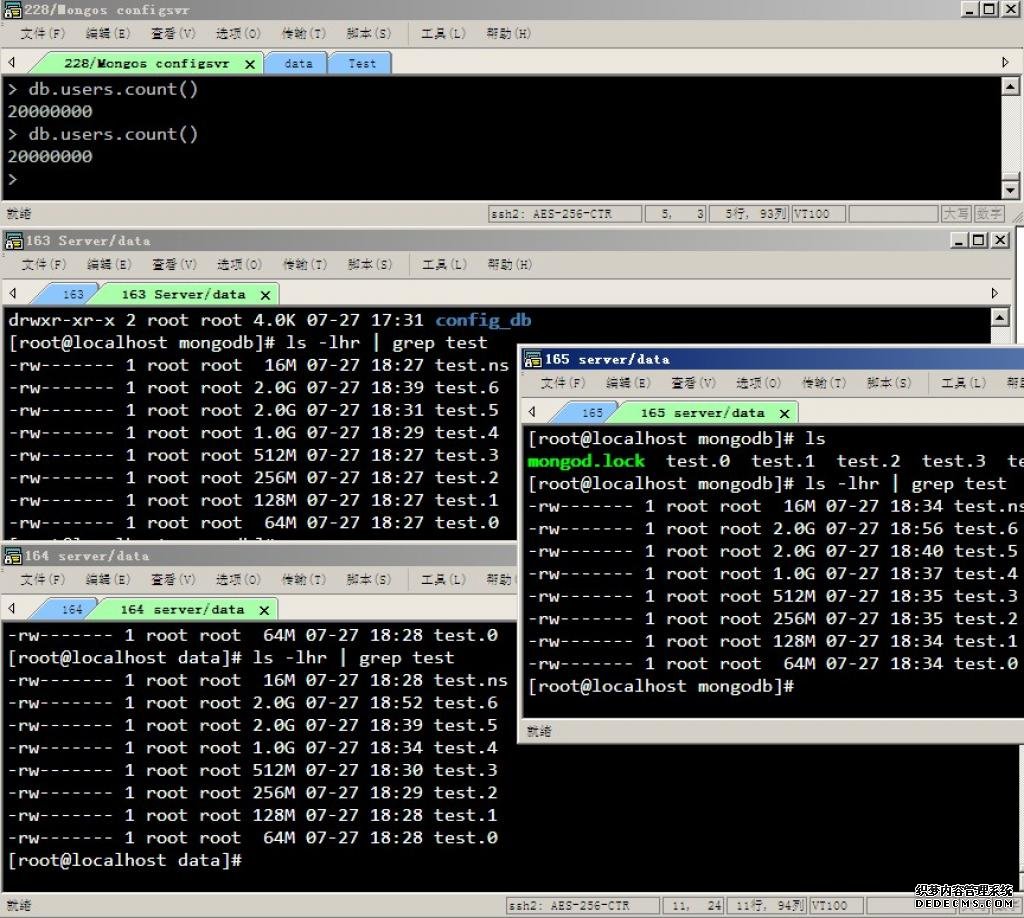Screen dimensions: 1024x918
Task: Select the 165 session tab
Action: coord(592,413)
